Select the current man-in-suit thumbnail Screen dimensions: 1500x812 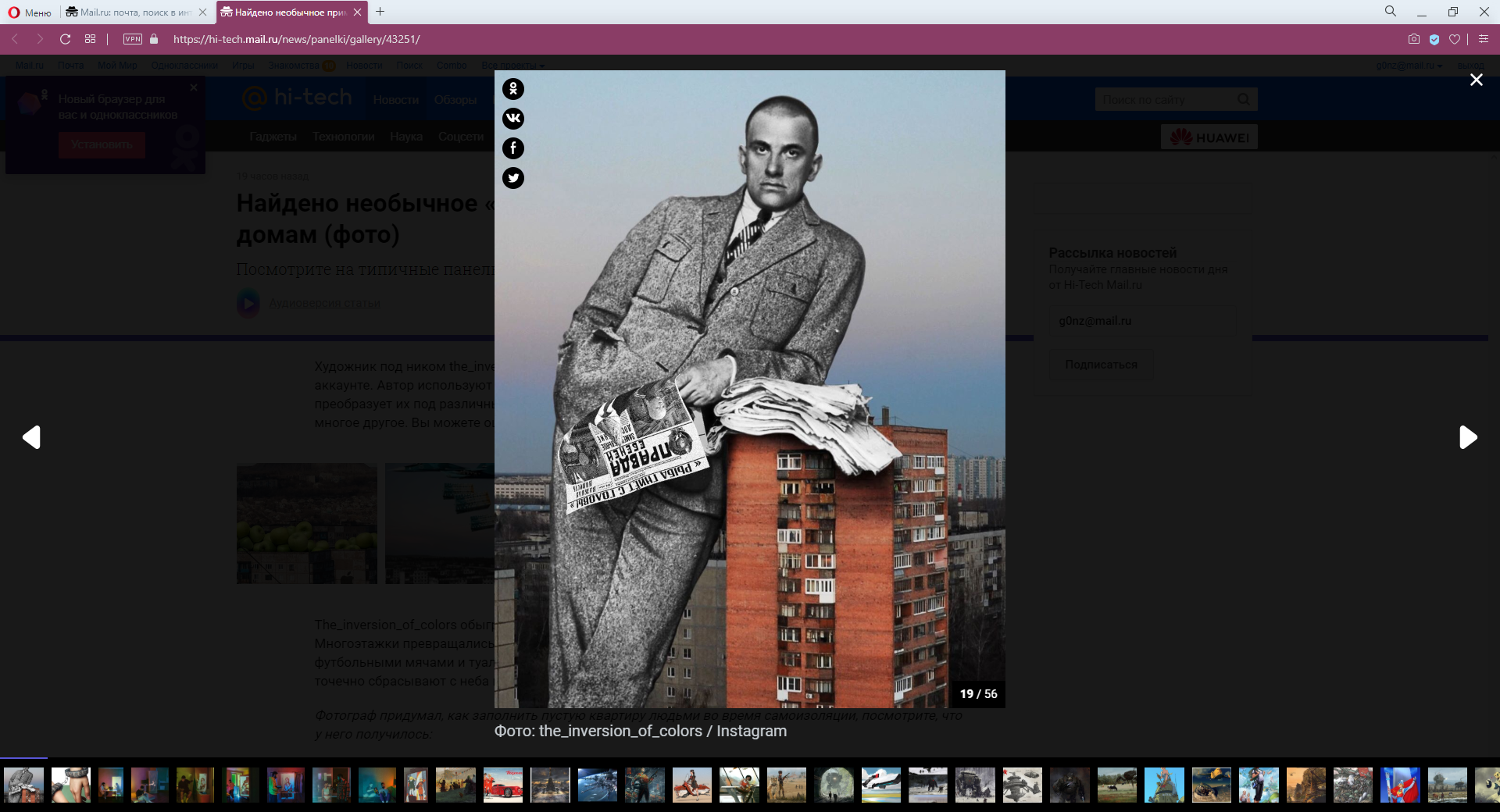pyautogui.click(x=24, y=785)
